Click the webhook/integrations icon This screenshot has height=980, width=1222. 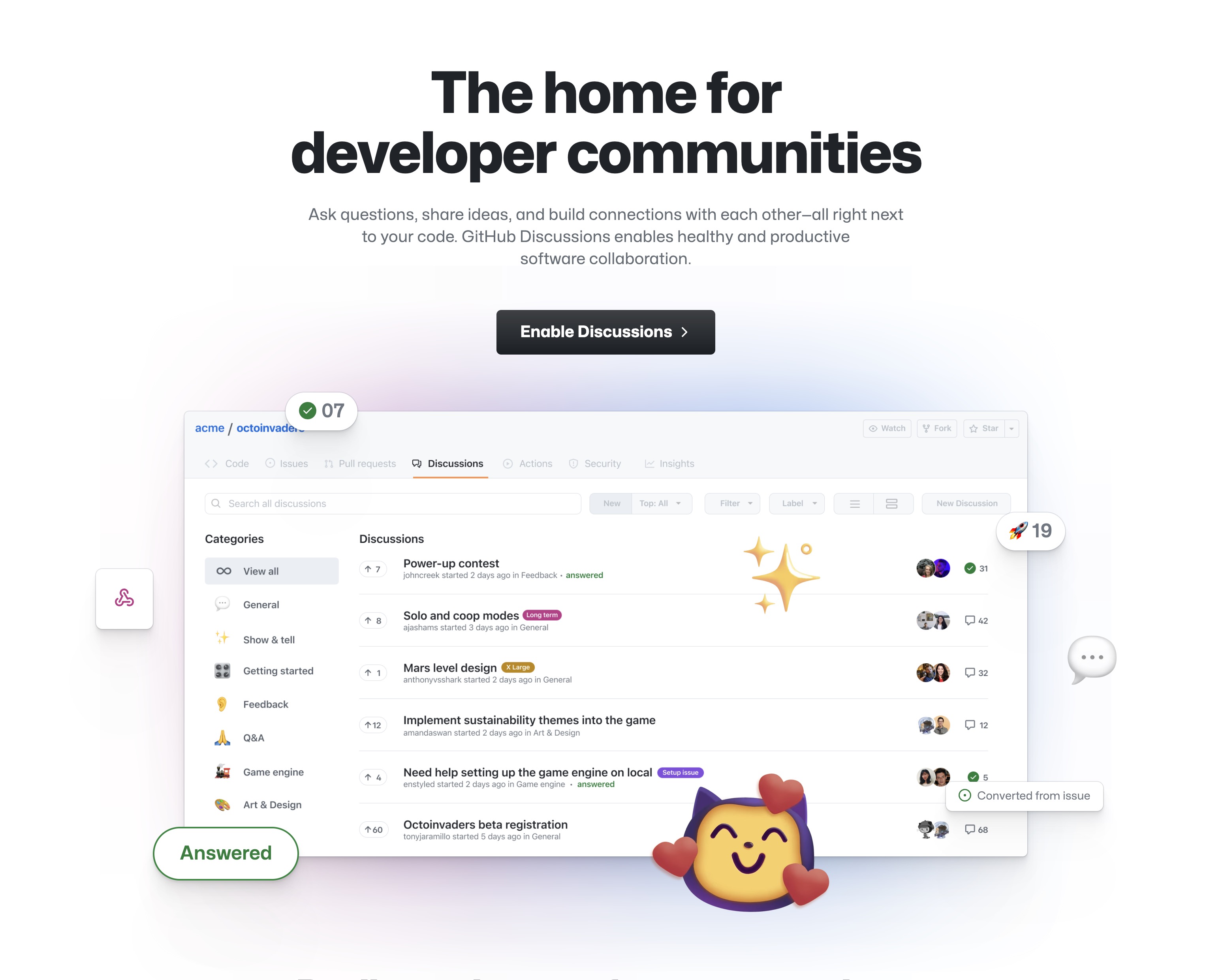tap(125, 597)
